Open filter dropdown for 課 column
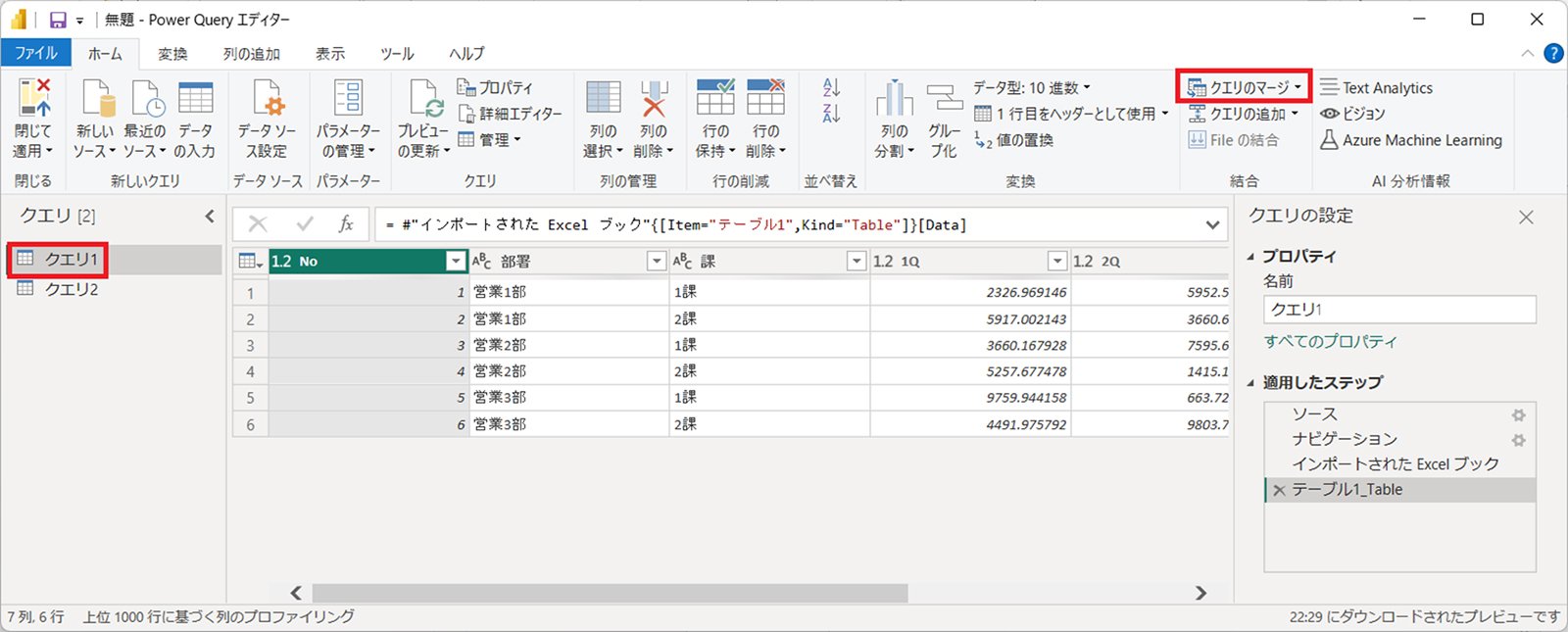 (857, 261)
